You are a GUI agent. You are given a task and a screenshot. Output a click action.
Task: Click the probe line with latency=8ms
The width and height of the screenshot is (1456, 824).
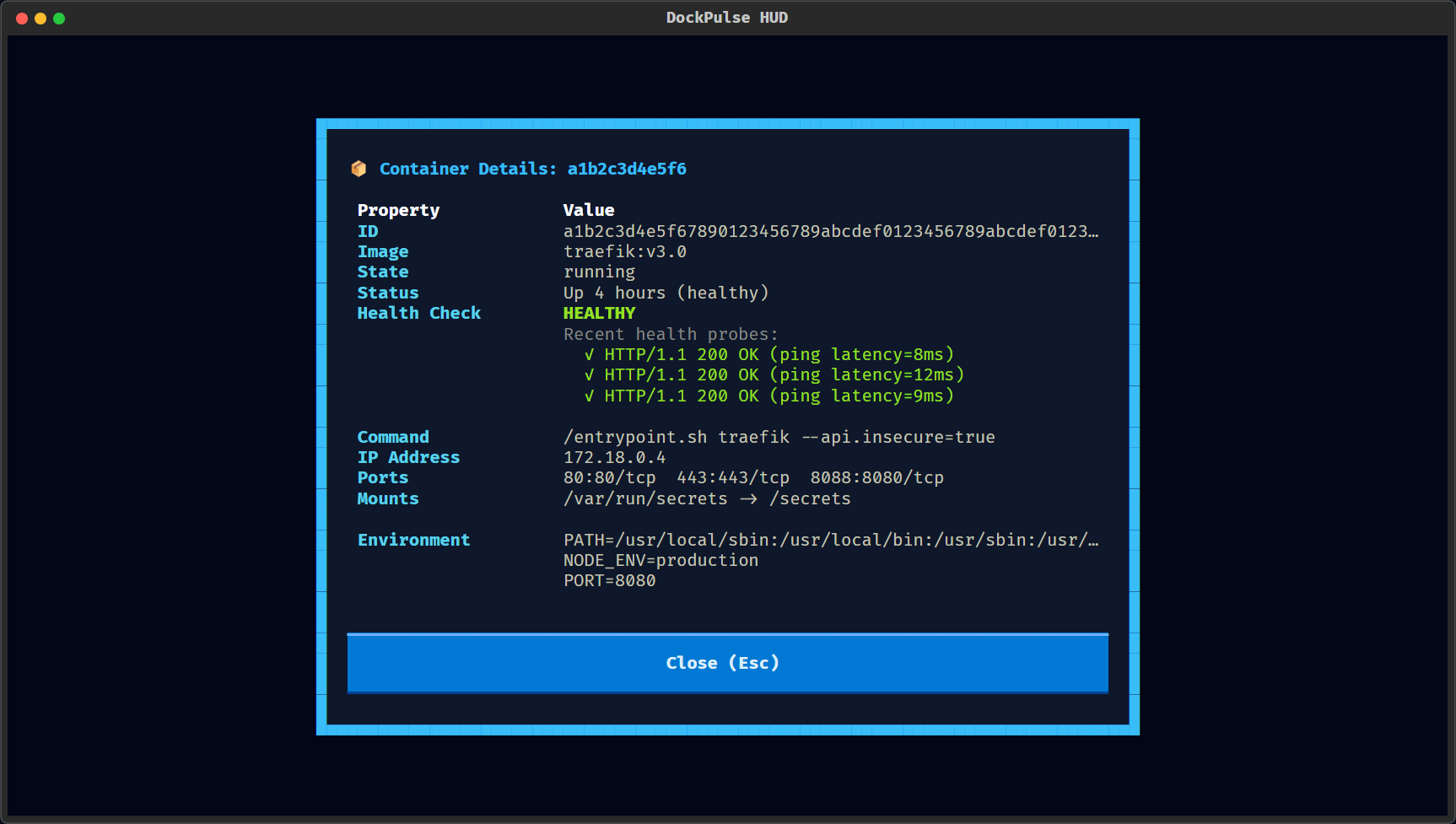769,354
